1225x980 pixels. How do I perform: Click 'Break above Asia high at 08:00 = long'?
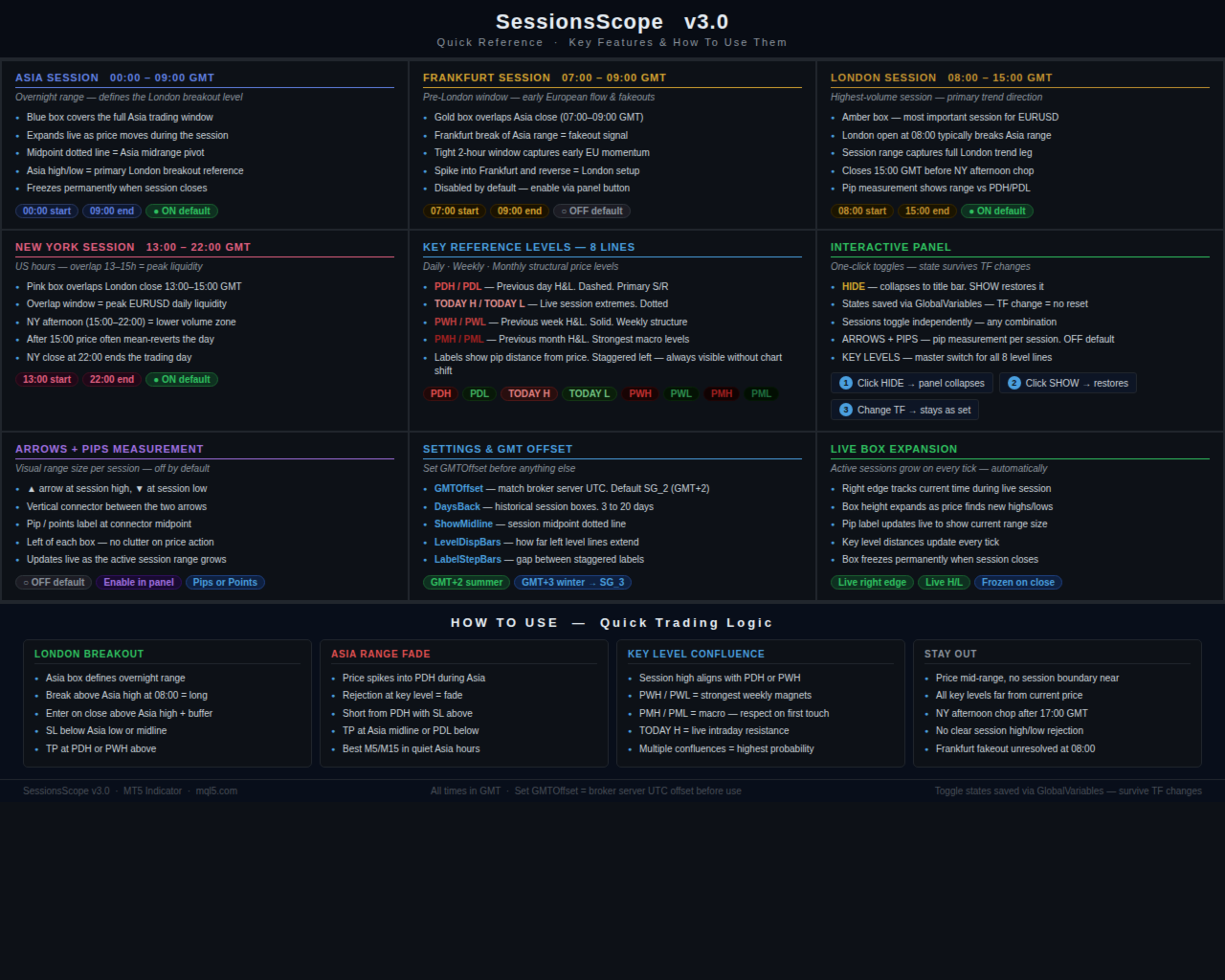[126, 695]
